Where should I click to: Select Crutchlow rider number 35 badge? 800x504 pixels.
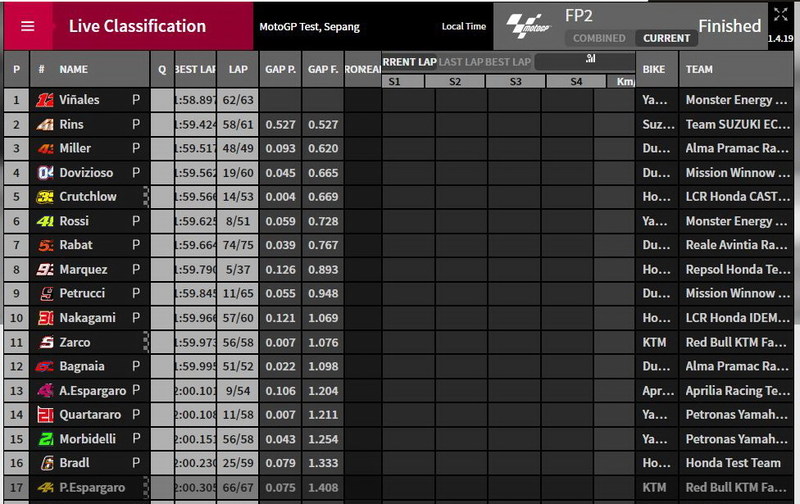(45, 197)
